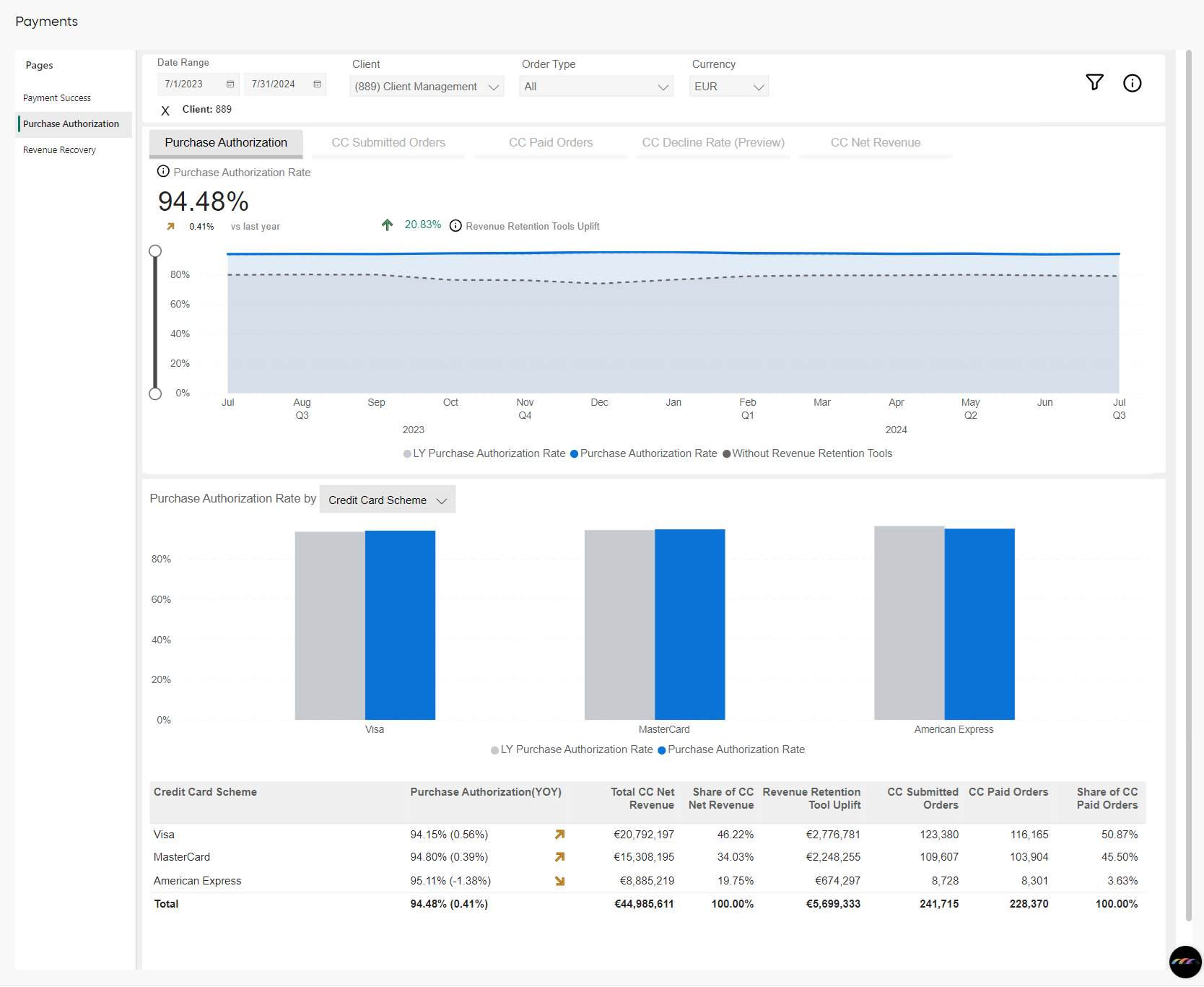
Task: Toggle LY Purchase Authorization Rate bar legend
Action: coord(572,749)
